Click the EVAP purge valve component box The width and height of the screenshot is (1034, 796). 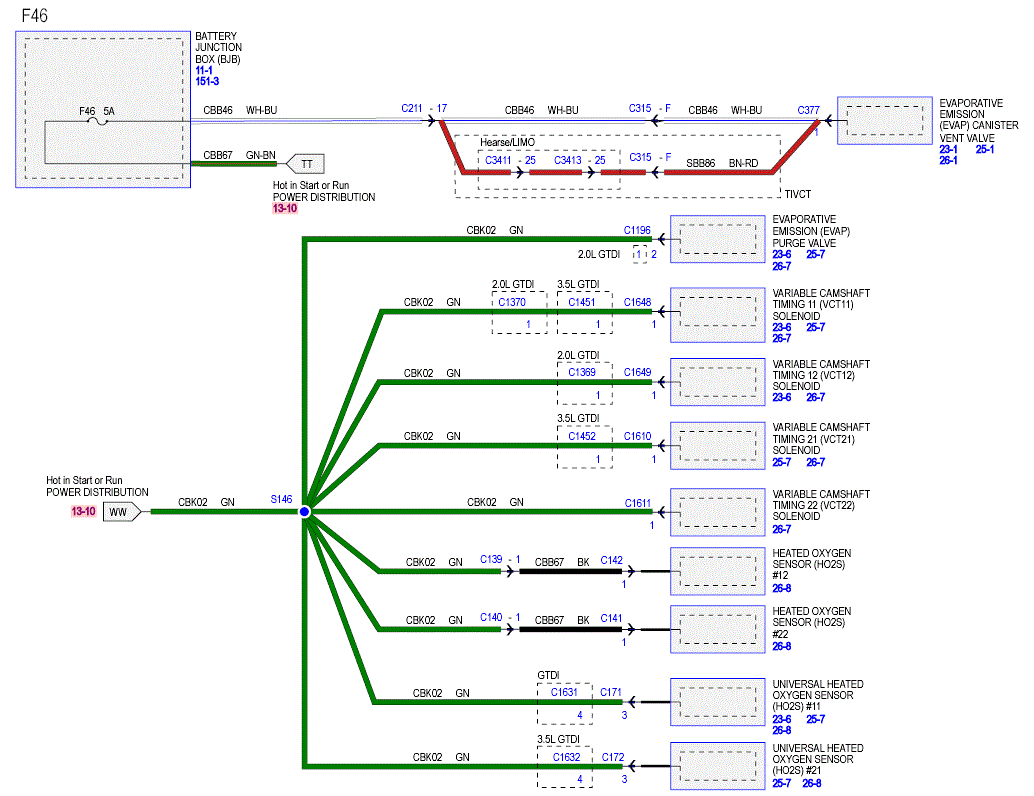(717, 239)
